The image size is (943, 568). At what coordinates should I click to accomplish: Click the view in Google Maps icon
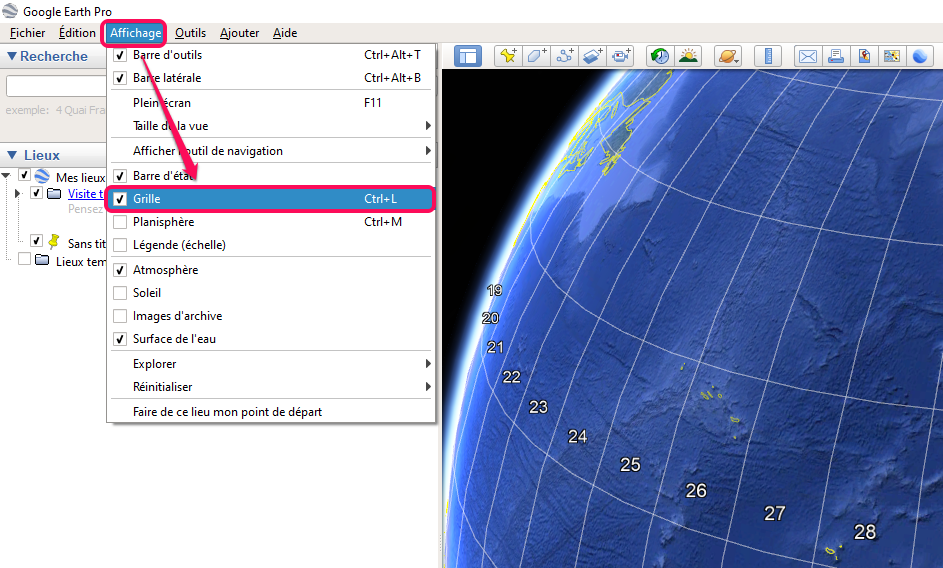(x=892, y=56)
